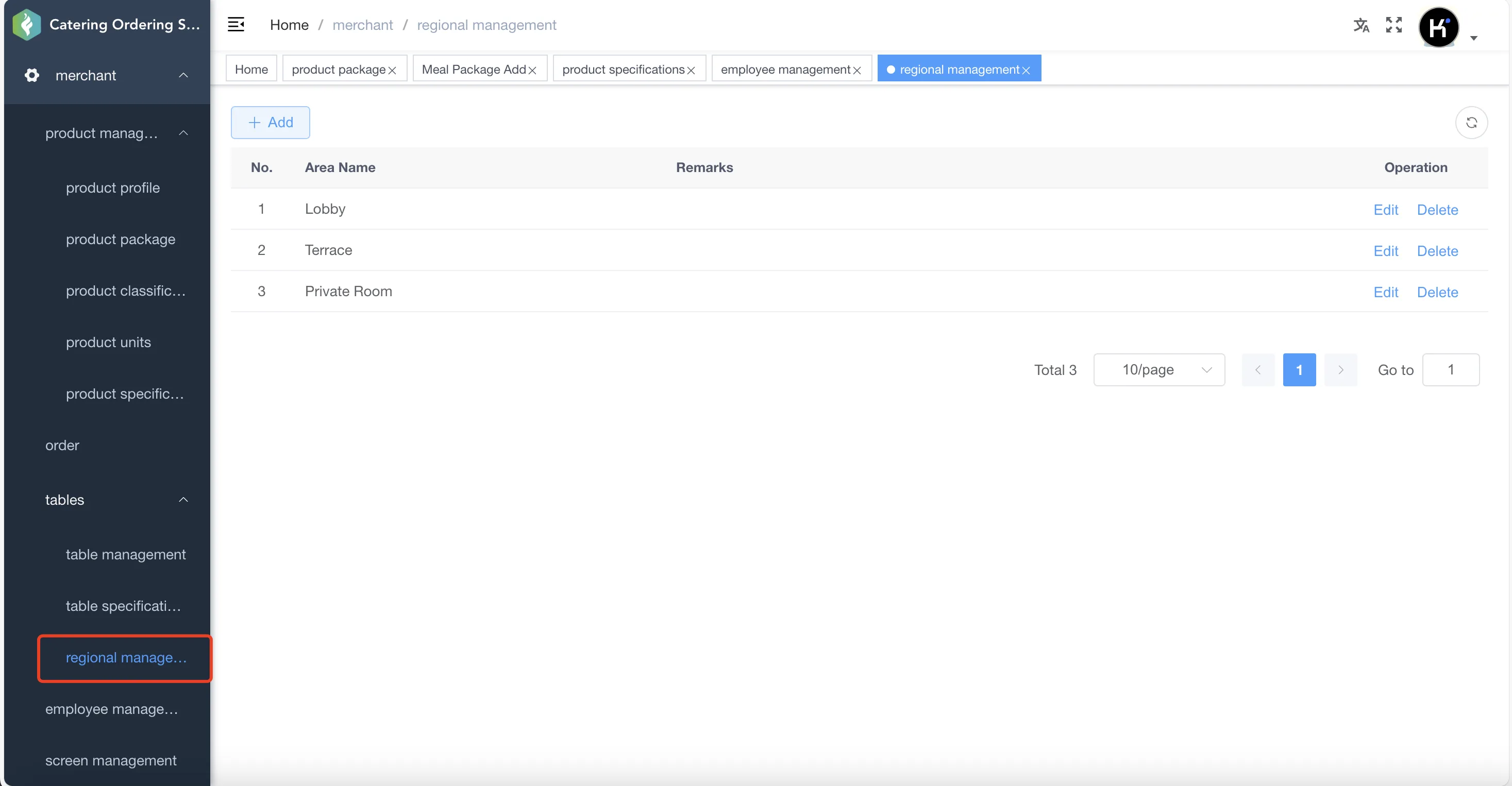Viewport: 1512px width, 786px height.
Task: Collapse the tables submenu
Action: pyautogui.click(x=183, y=499)
